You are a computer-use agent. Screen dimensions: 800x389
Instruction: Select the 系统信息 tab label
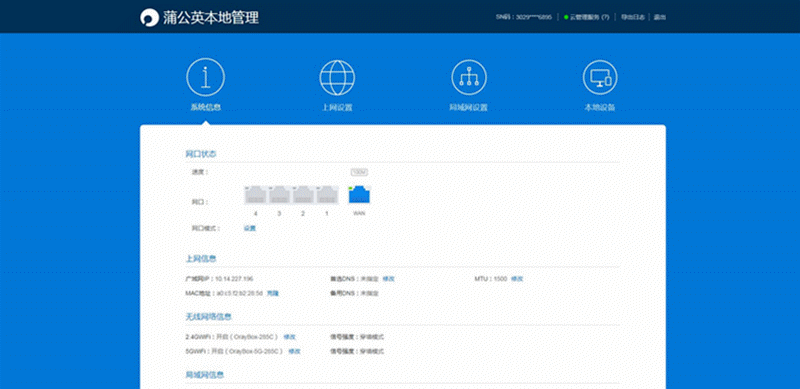(x=206, y=108)
